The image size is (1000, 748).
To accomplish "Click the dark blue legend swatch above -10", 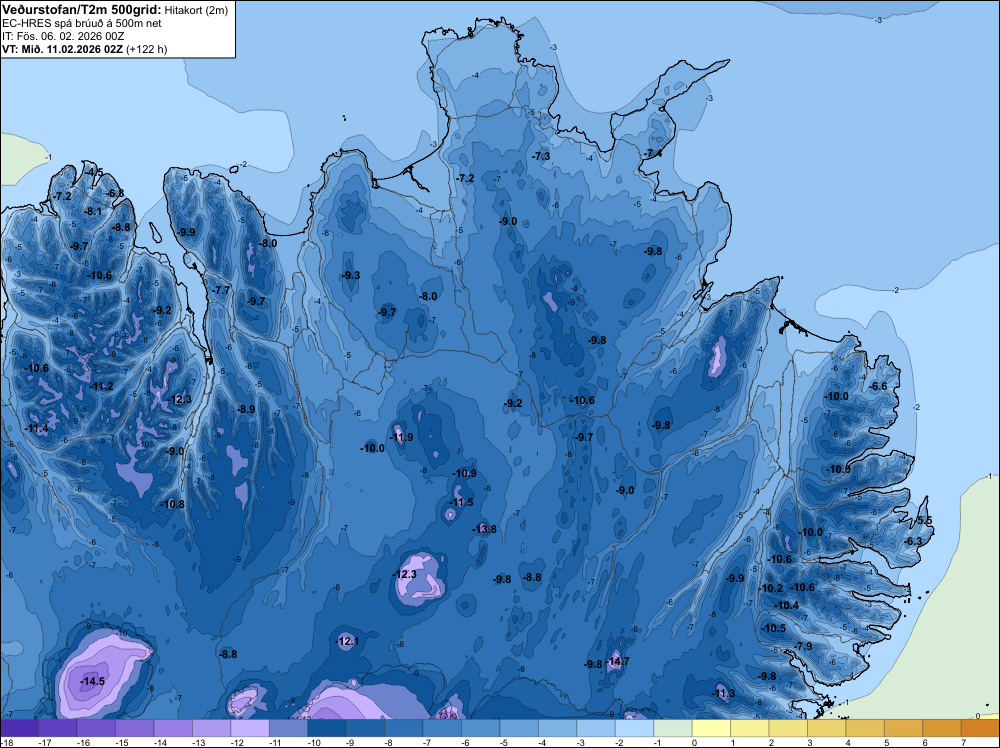I will click(327, 728).
